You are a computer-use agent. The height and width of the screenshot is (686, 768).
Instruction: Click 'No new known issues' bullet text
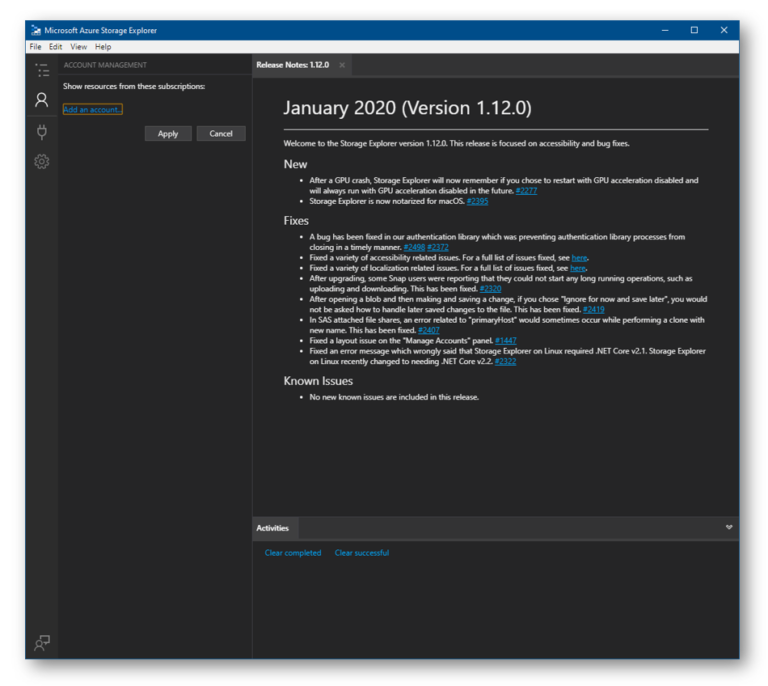(394, 397)
